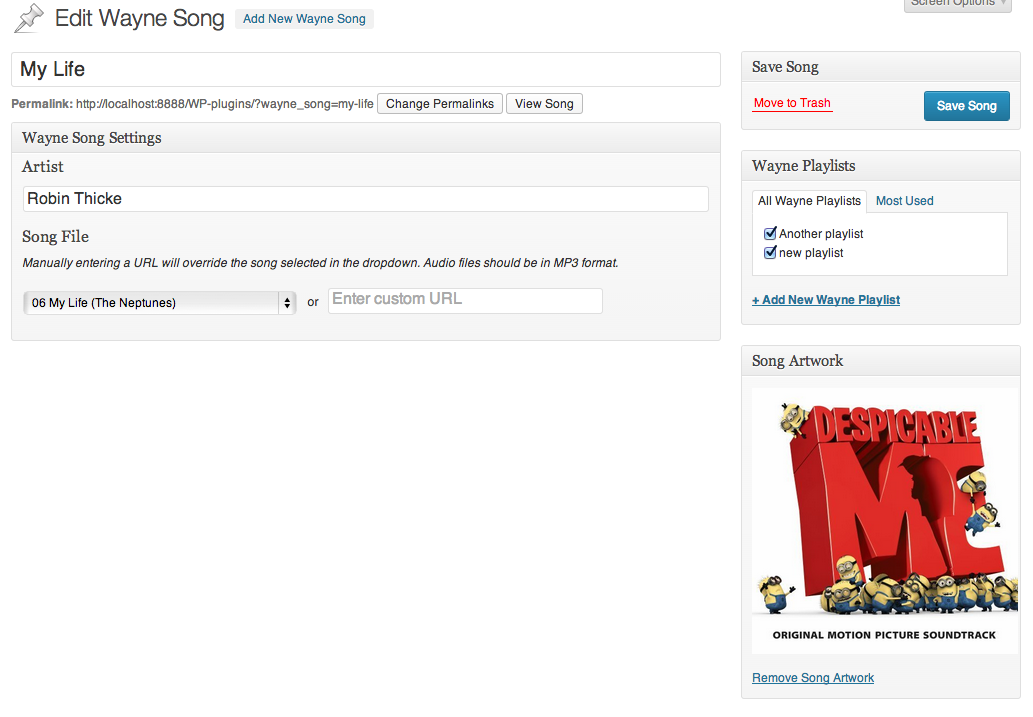
Task: Click the Song File dropdown arrows
Action: tap(287, 302)
